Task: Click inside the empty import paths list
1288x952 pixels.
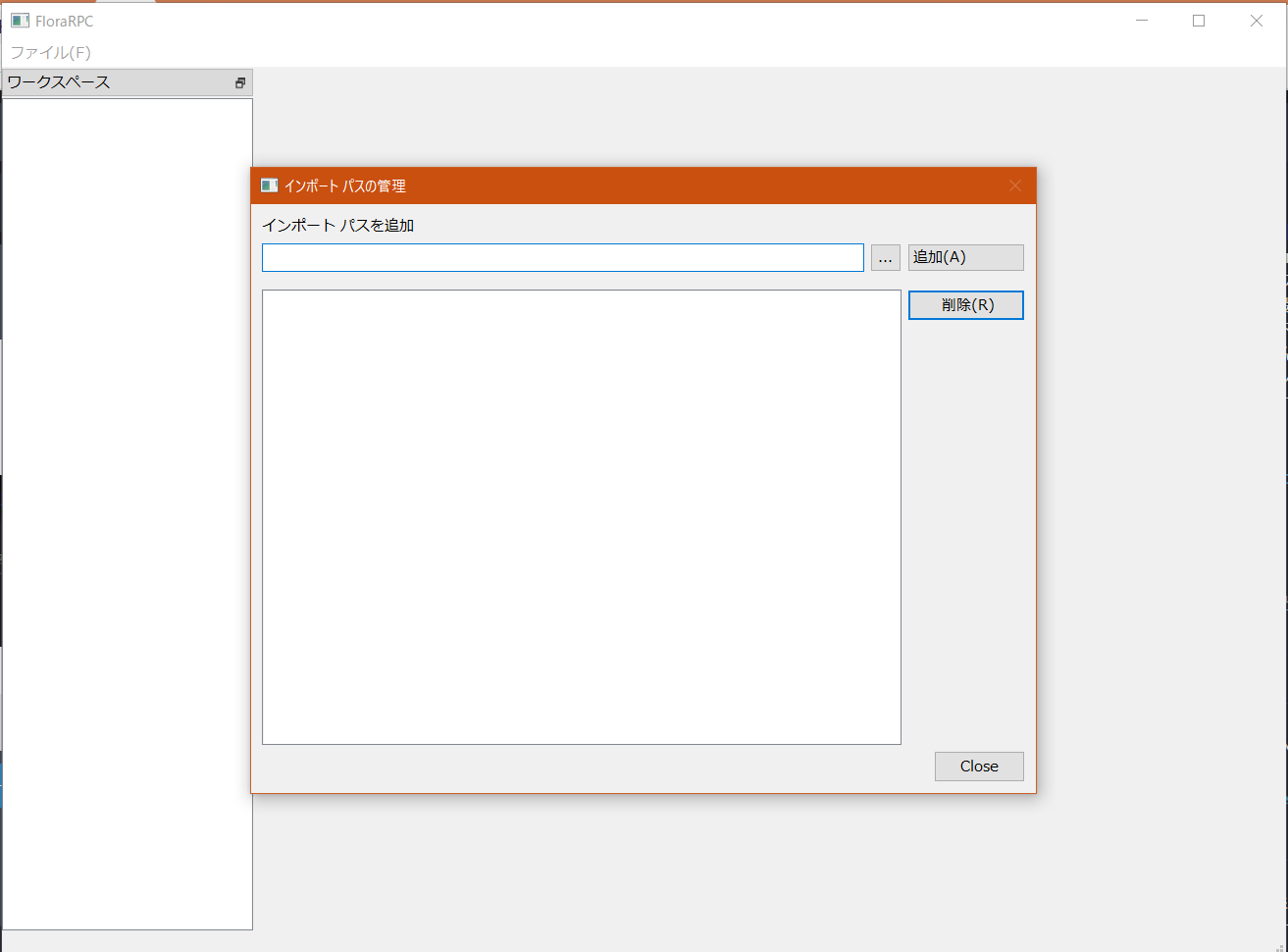Action: 581,516
